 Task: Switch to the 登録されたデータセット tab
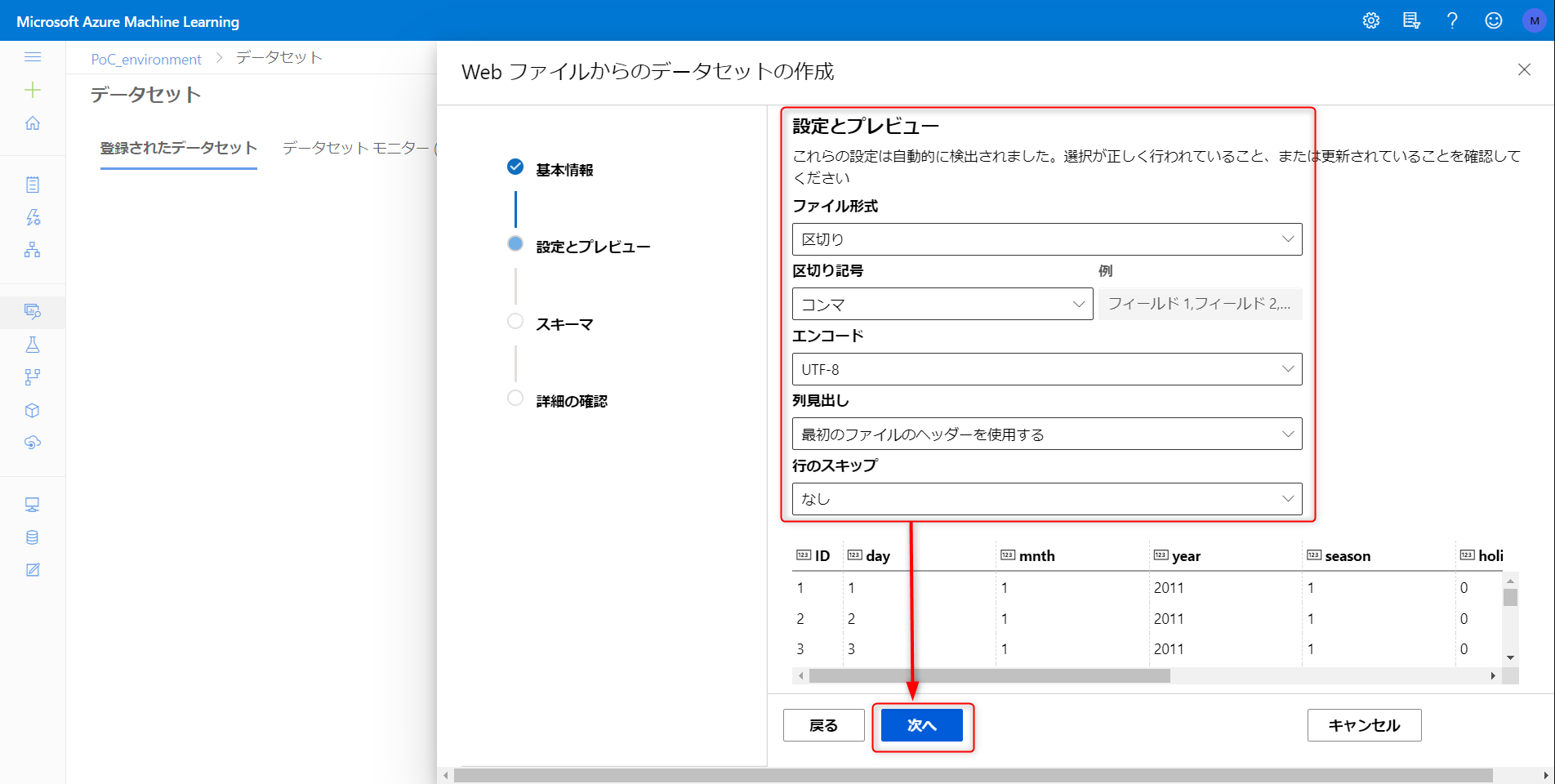coord(179,148)
